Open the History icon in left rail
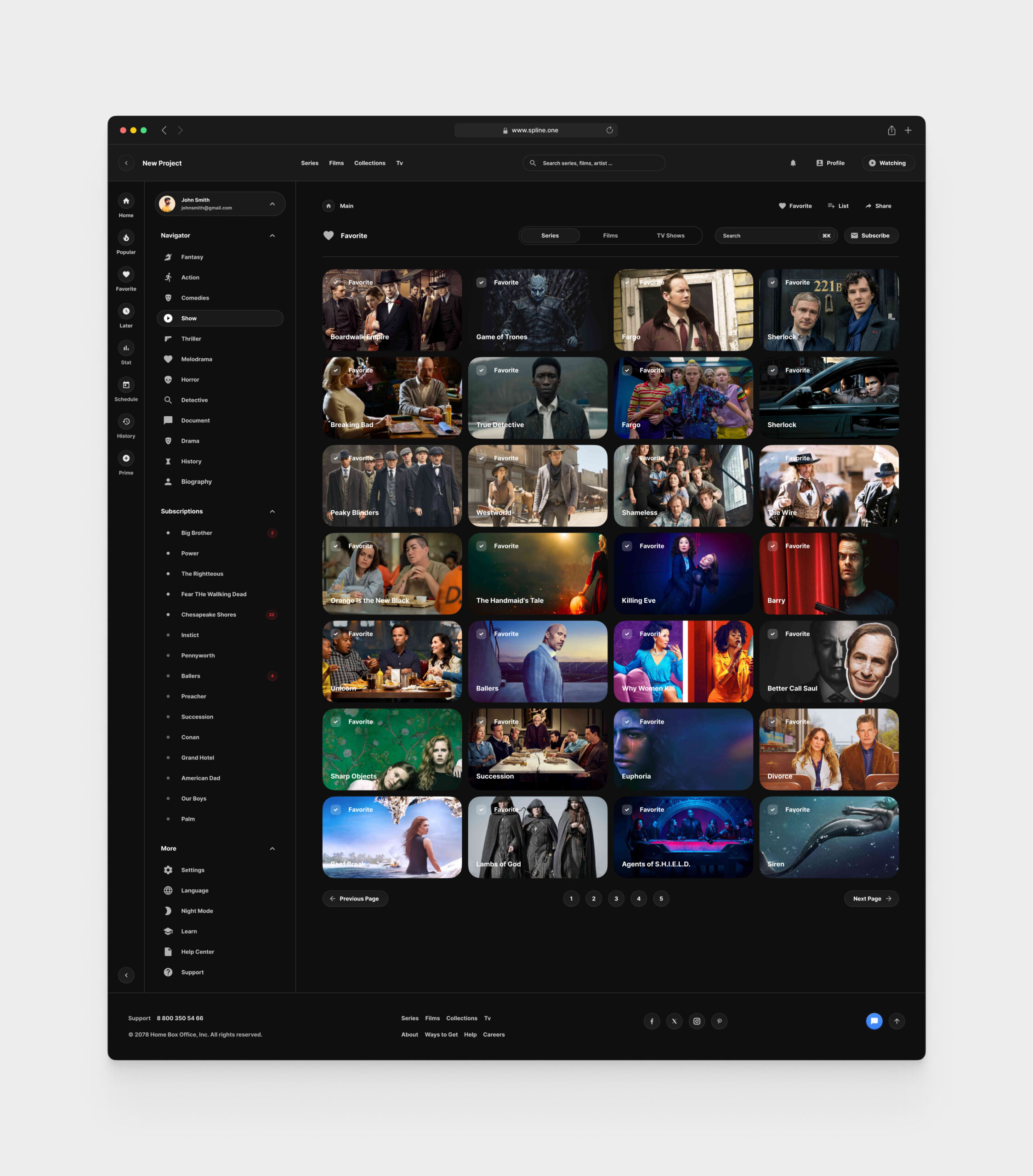The image size is (1033, 1176). (x=126, y=422)
